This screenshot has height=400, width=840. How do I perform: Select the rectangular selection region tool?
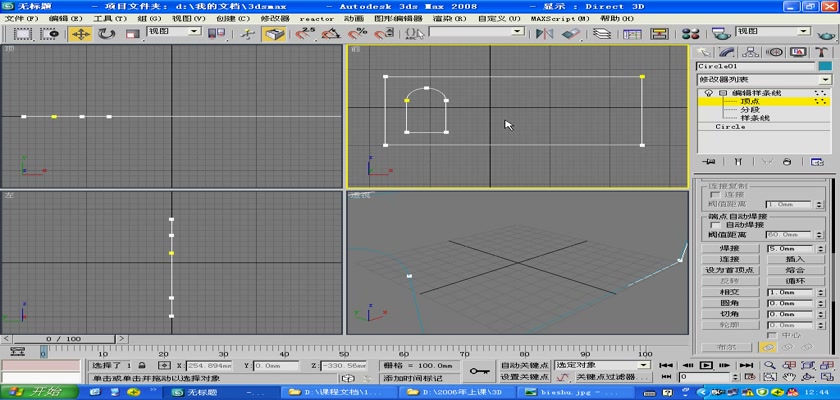click(x=22, y=34)
